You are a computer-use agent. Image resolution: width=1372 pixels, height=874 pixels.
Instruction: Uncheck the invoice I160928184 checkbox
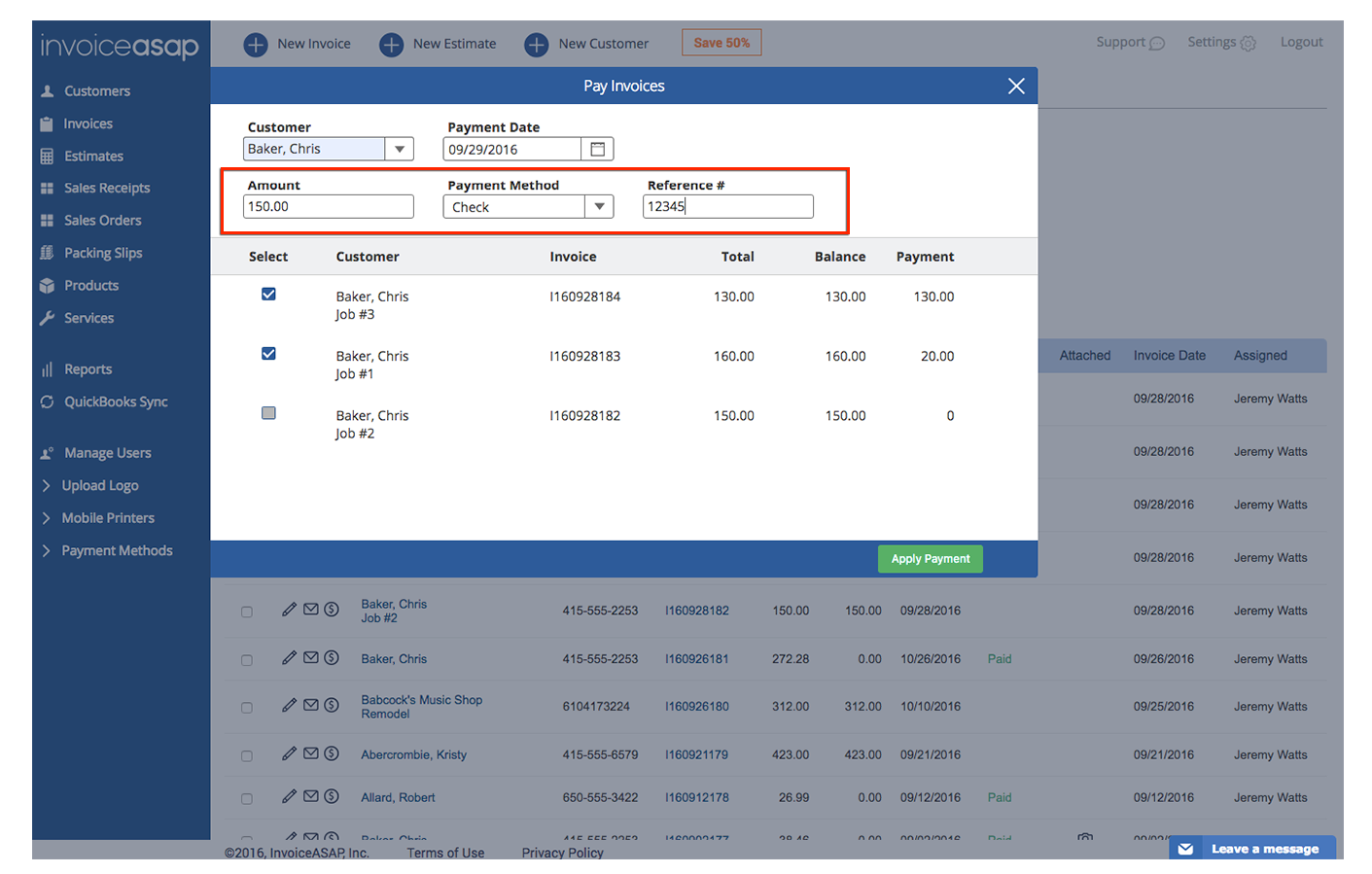[268, 295]
